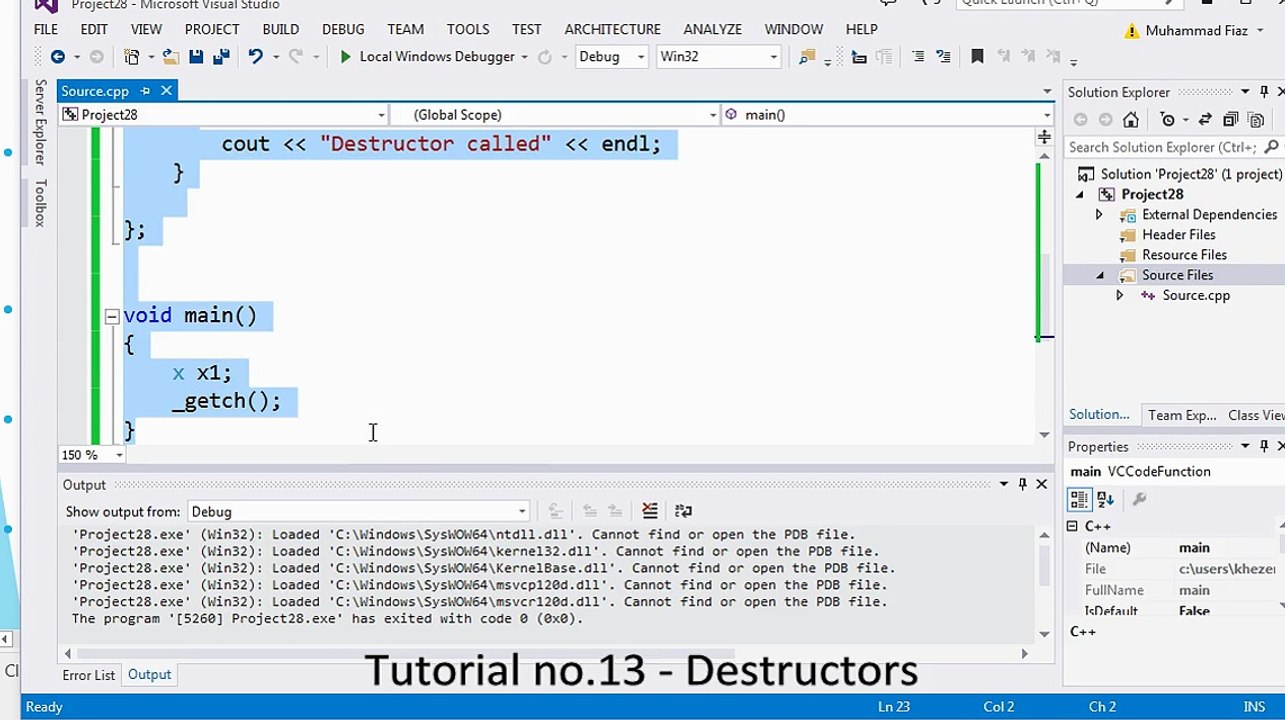Click the Muhammad Fiaz account name
Screen dimensions: 1285x720
point(1196,31)
